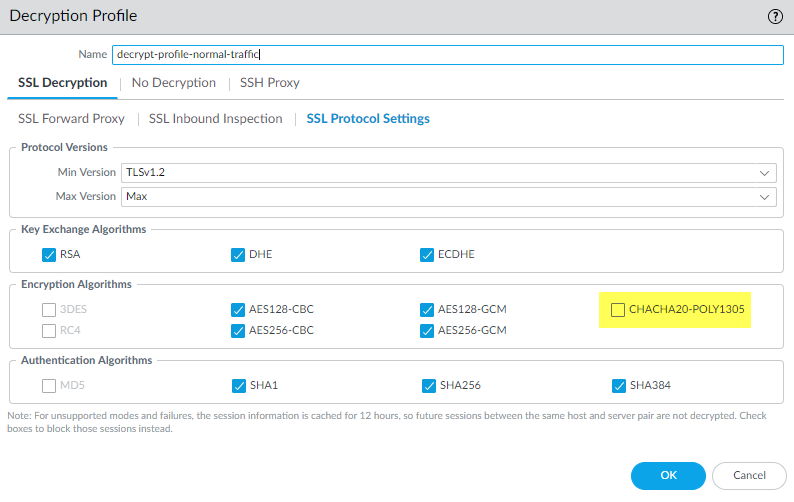794x502 pixels.
Task: Select the SSL Forward Proxy sub-tab
Action: tap(71, 119)
